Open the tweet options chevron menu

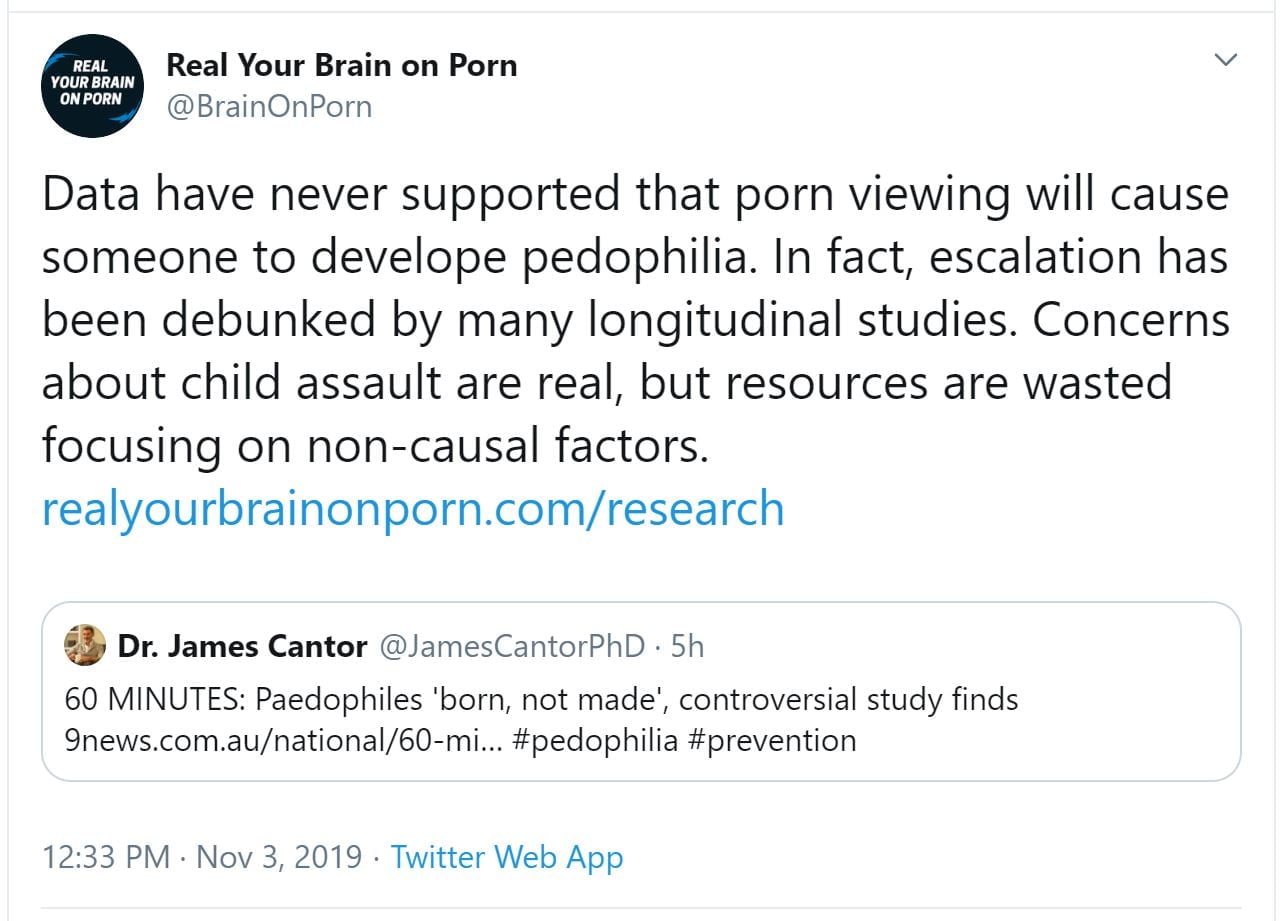1225,61
